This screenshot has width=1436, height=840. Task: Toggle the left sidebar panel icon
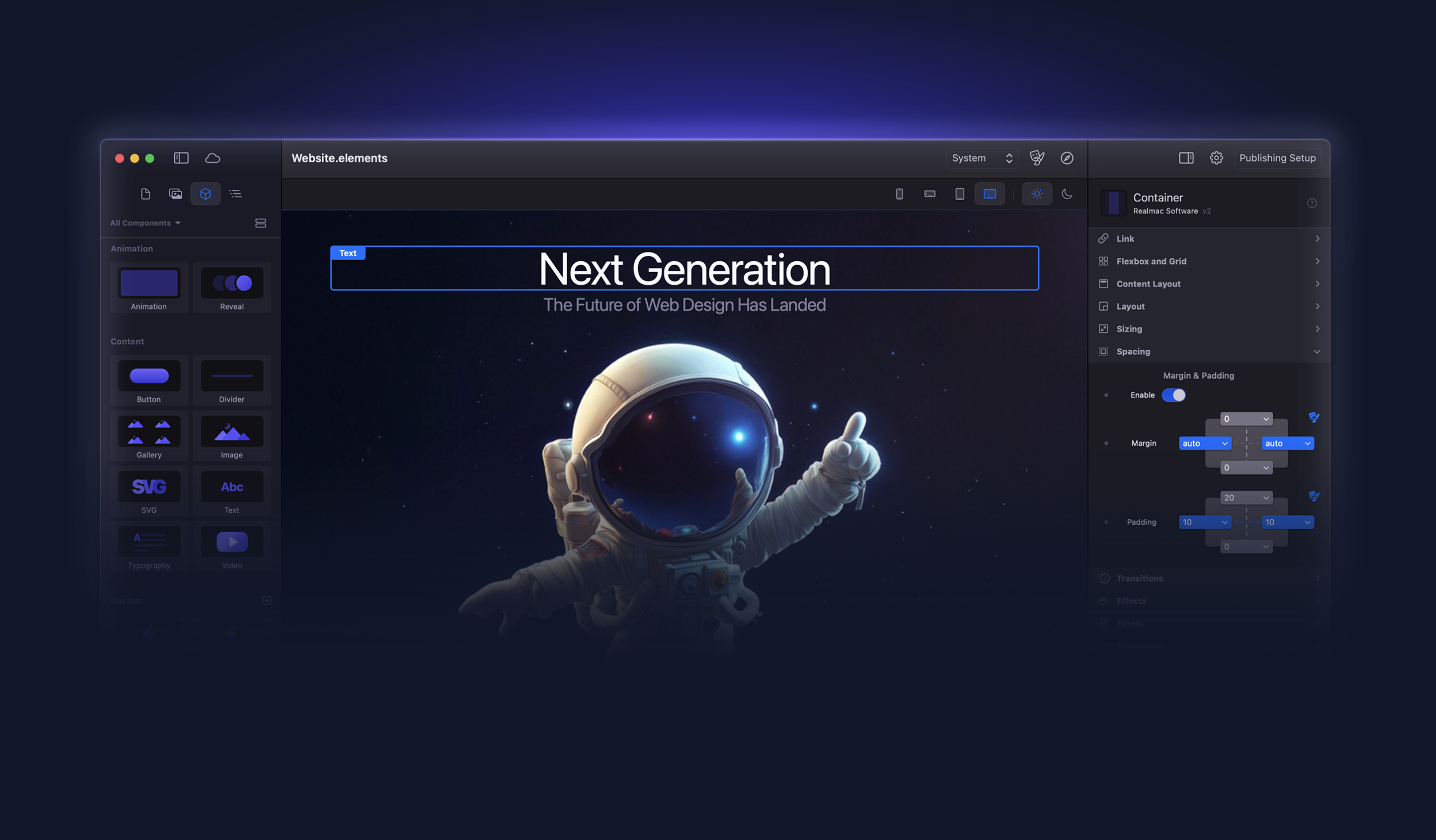[181, 158]
